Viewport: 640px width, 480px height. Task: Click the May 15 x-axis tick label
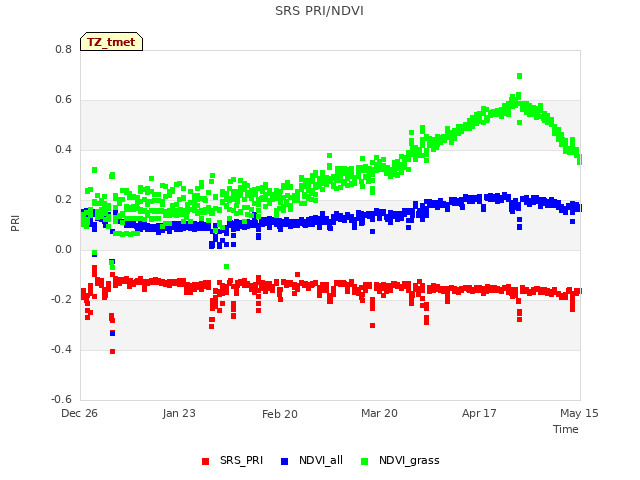point(579,413)
